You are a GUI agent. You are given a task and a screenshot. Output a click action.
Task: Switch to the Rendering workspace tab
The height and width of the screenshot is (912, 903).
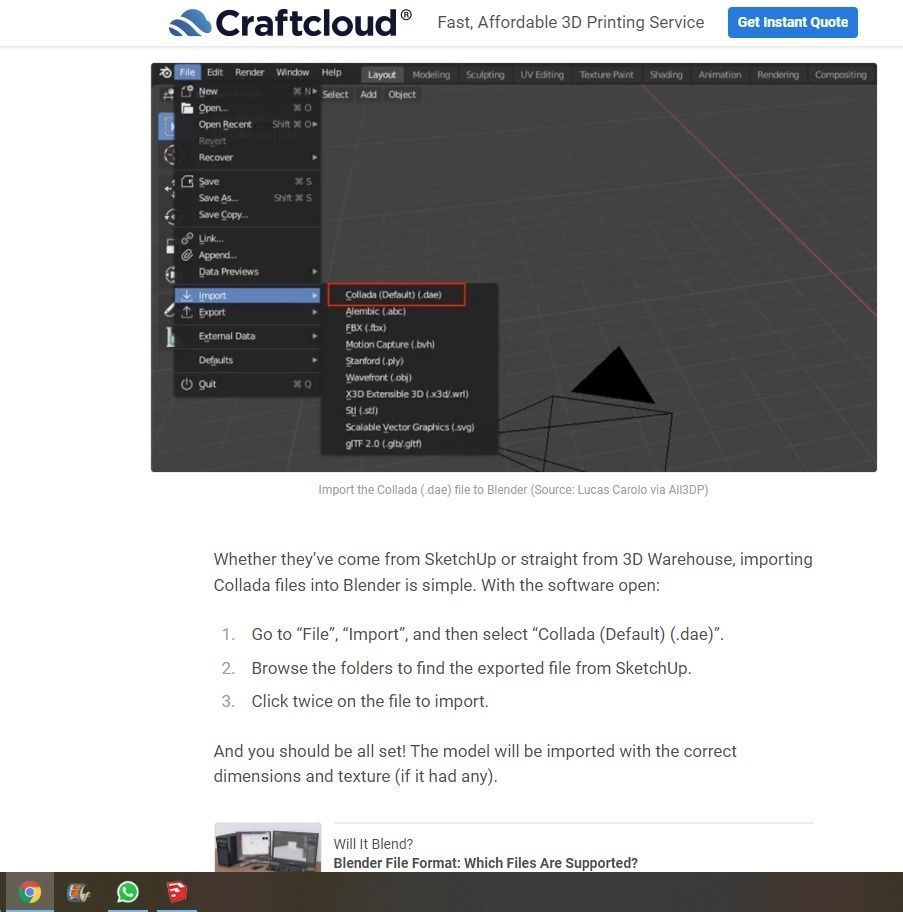[x=778, y=74]
